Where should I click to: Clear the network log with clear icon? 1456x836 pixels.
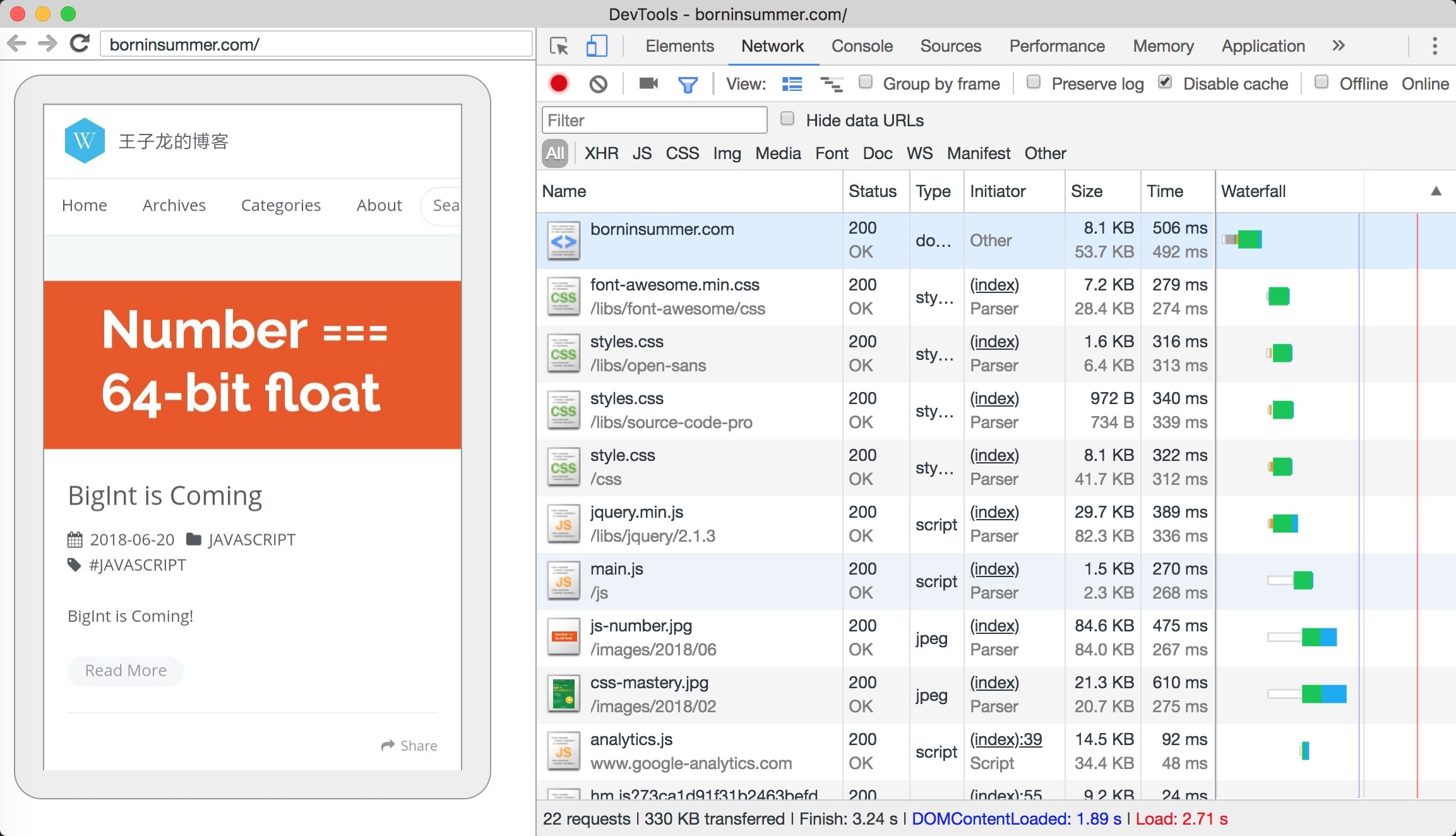coord(598,83)
